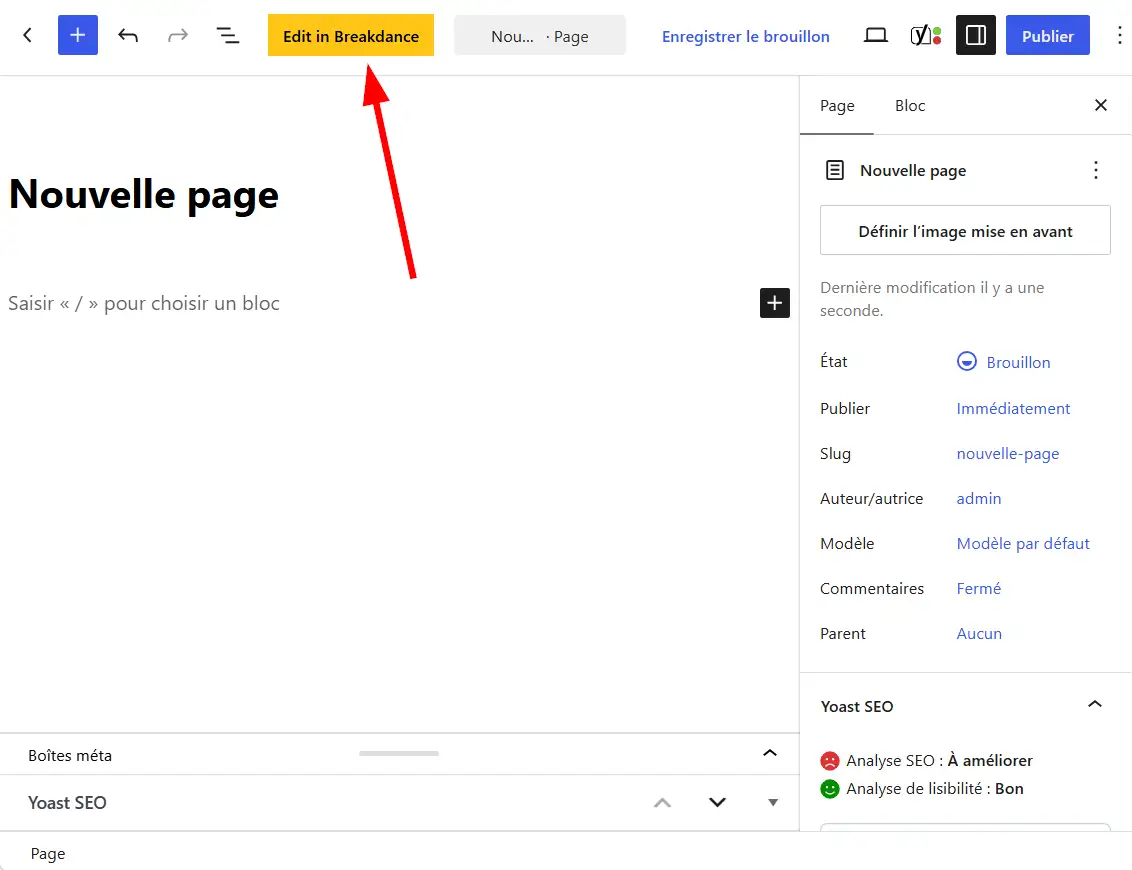This screenshot has height=870, width=1132.
Task: Move Yoast SEO meta box up
Action: 662,802
